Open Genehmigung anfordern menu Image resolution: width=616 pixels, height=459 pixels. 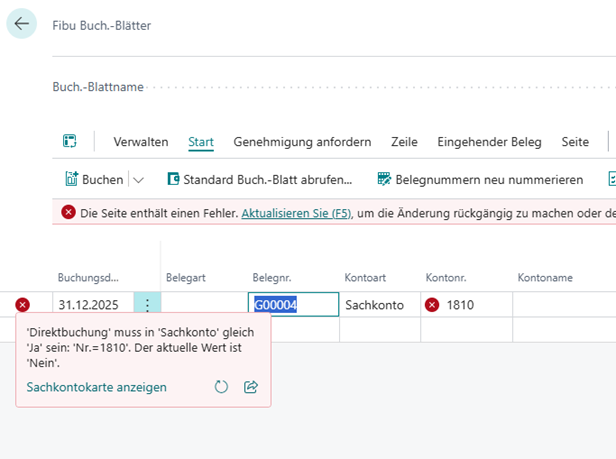tap(302, 141)
